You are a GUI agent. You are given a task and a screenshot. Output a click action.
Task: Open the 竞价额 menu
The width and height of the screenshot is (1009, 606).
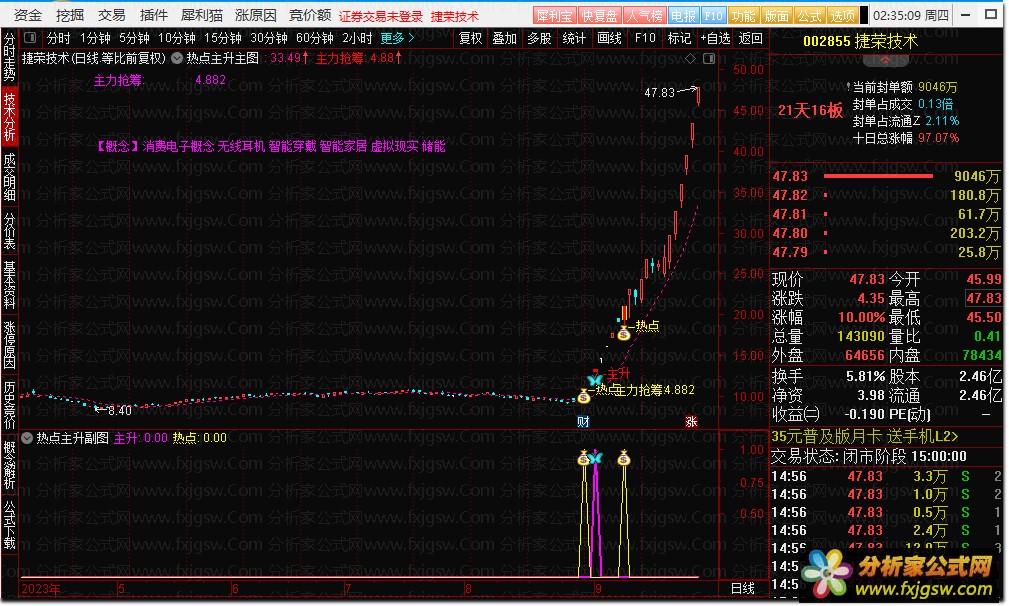click(310, 15)
